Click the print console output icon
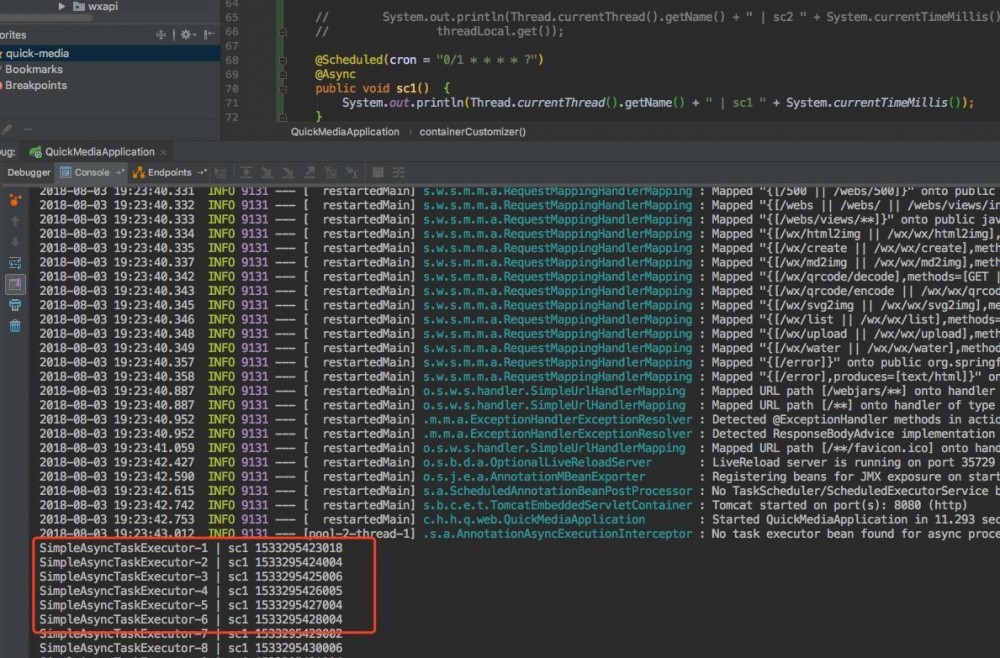 15,305
